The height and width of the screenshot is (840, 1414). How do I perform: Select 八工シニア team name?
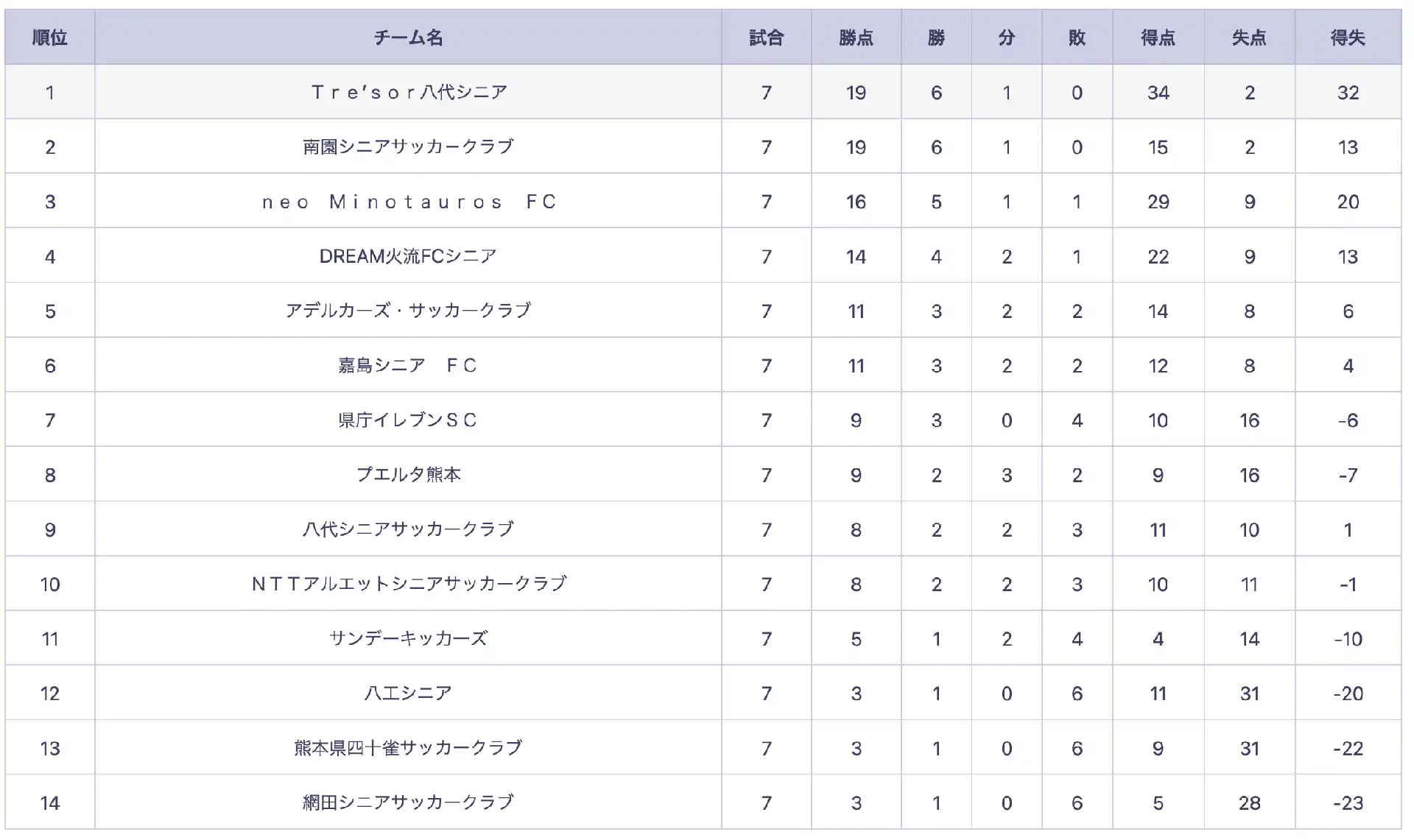408,693
